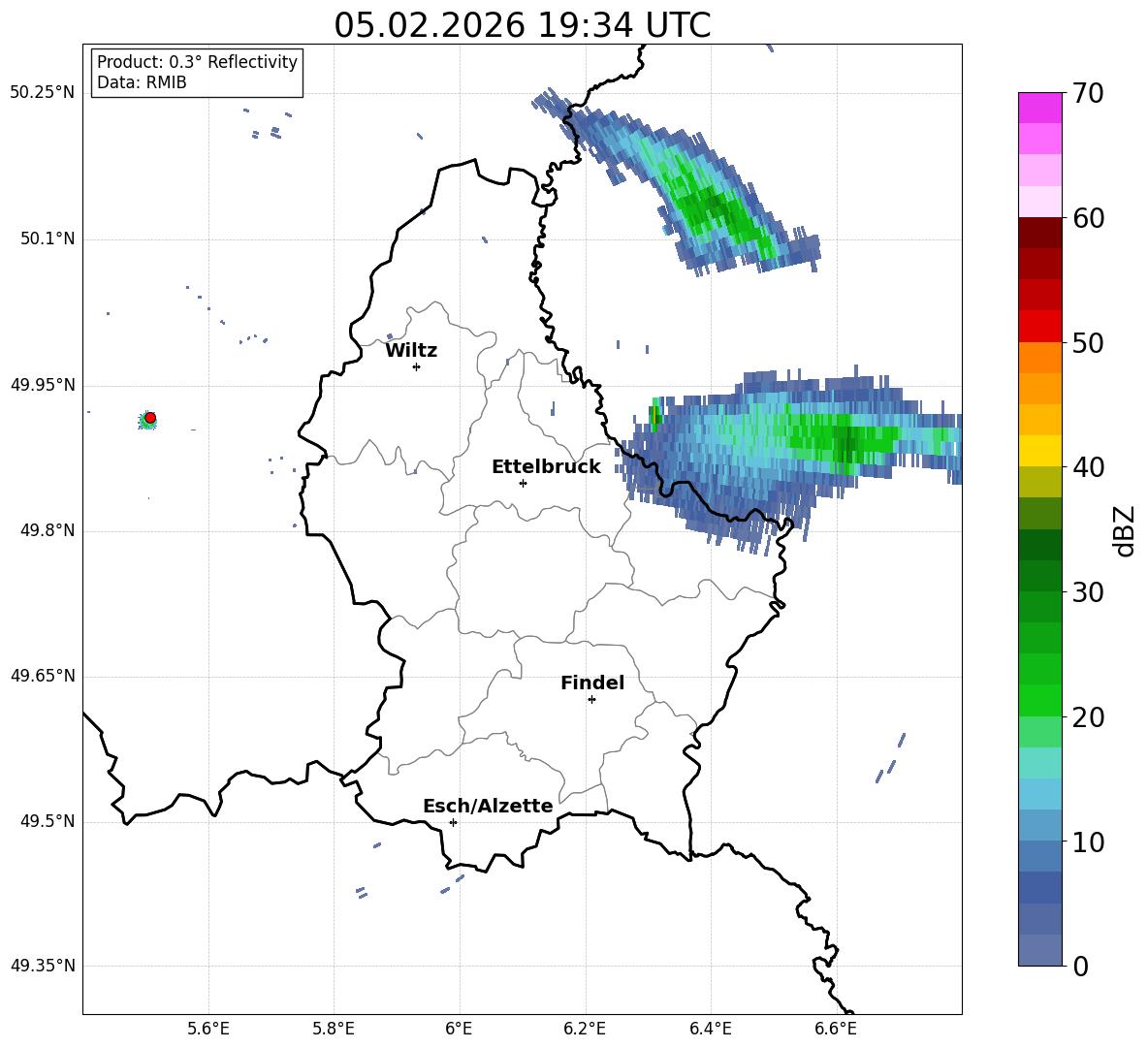Click the Ettelbruck cross marker
Screen dimensions: 1148x1048
pyautogui.click(x=523, y=483)
